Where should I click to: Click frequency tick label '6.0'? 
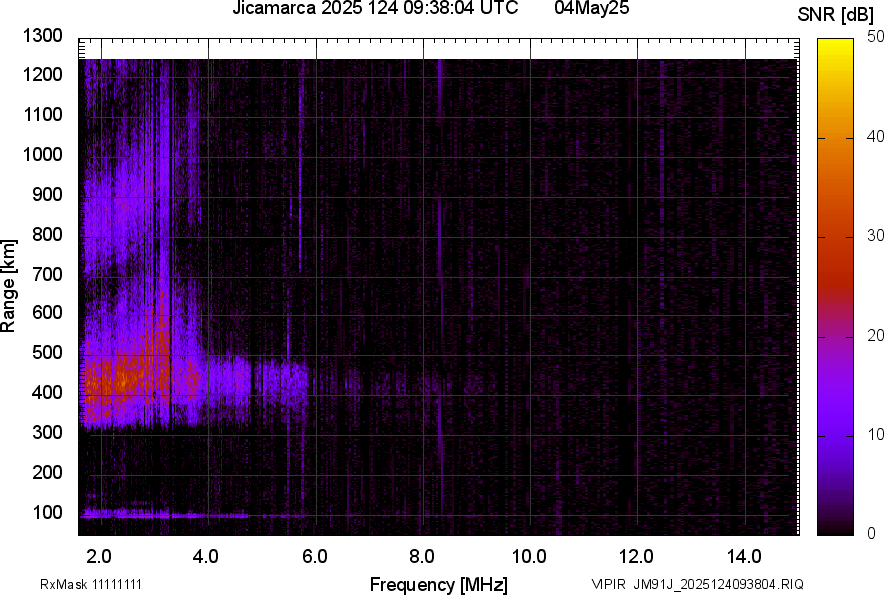point(315,557)
